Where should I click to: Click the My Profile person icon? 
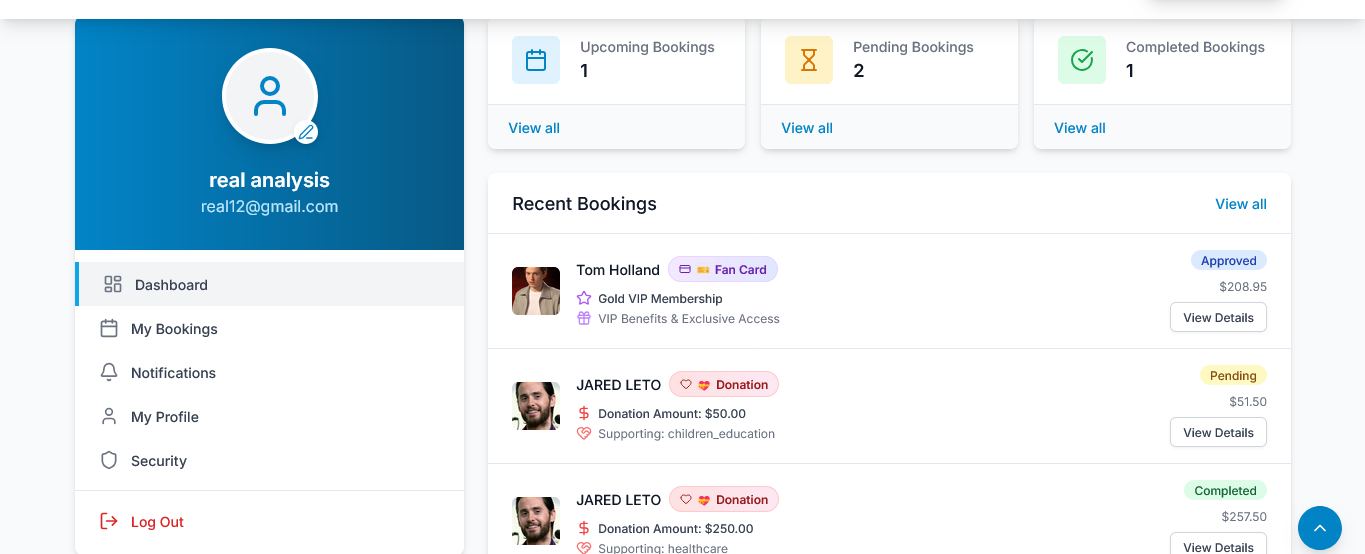[x=109, y=416]
